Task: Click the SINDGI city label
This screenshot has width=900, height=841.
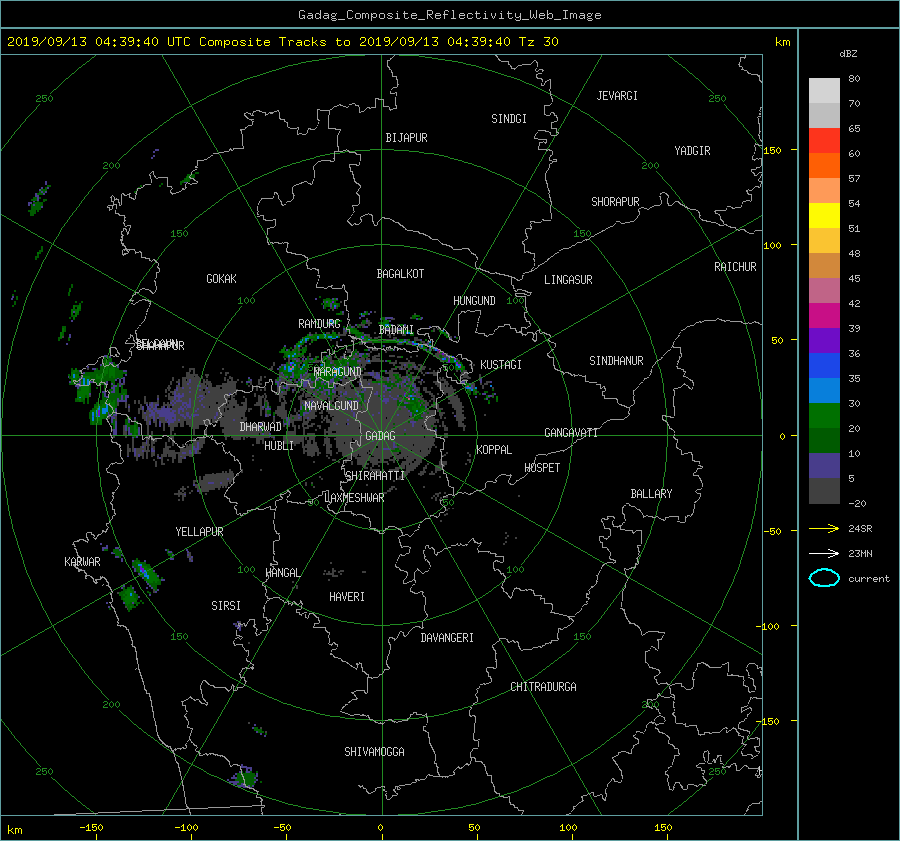Action: [x=509, y=119]
